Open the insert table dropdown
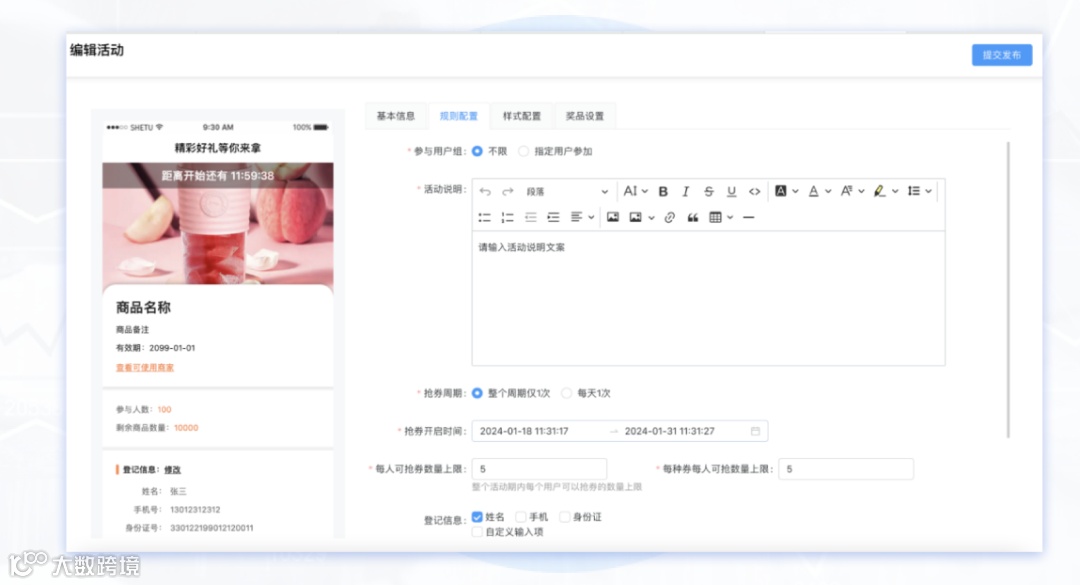 (x=720, y=218)
